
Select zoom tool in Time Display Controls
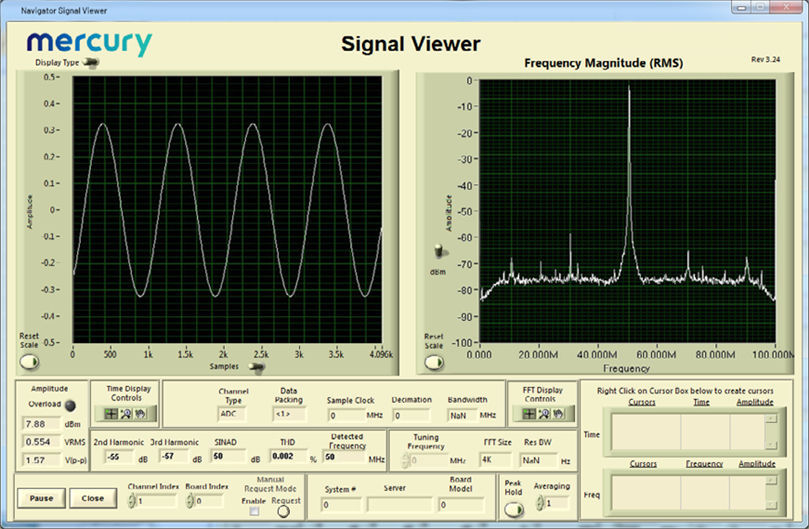tap(124, 413)
